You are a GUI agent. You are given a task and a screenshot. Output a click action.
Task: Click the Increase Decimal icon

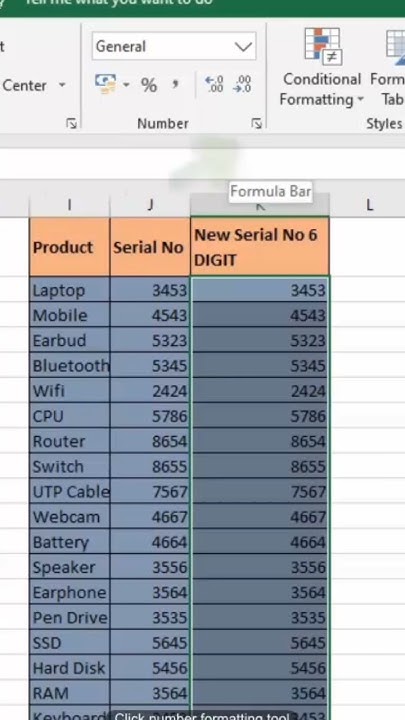tap(214, 85)
